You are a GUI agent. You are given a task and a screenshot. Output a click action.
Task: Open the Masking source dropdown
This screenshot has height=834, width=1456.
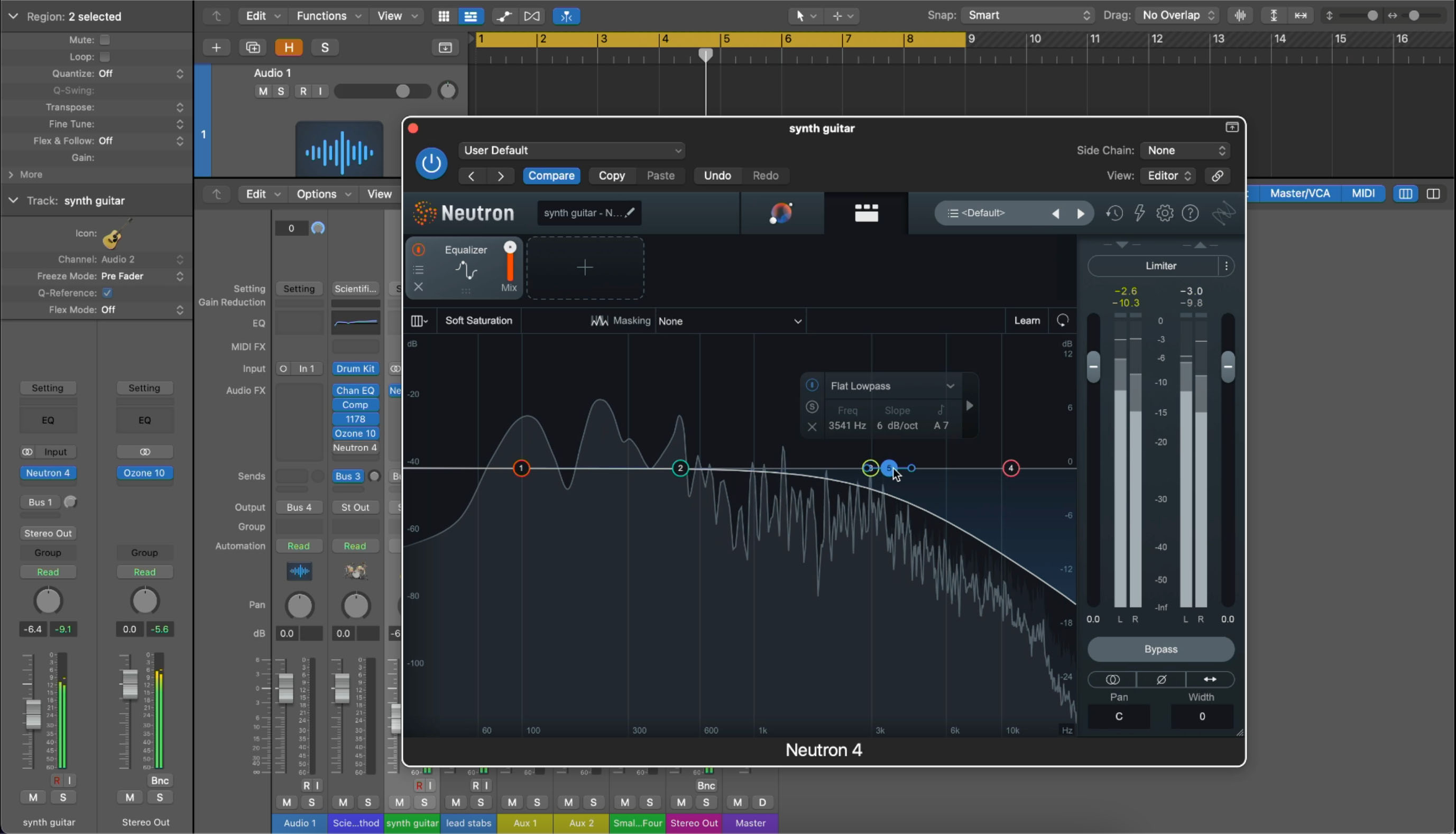(x=730, y=321)
